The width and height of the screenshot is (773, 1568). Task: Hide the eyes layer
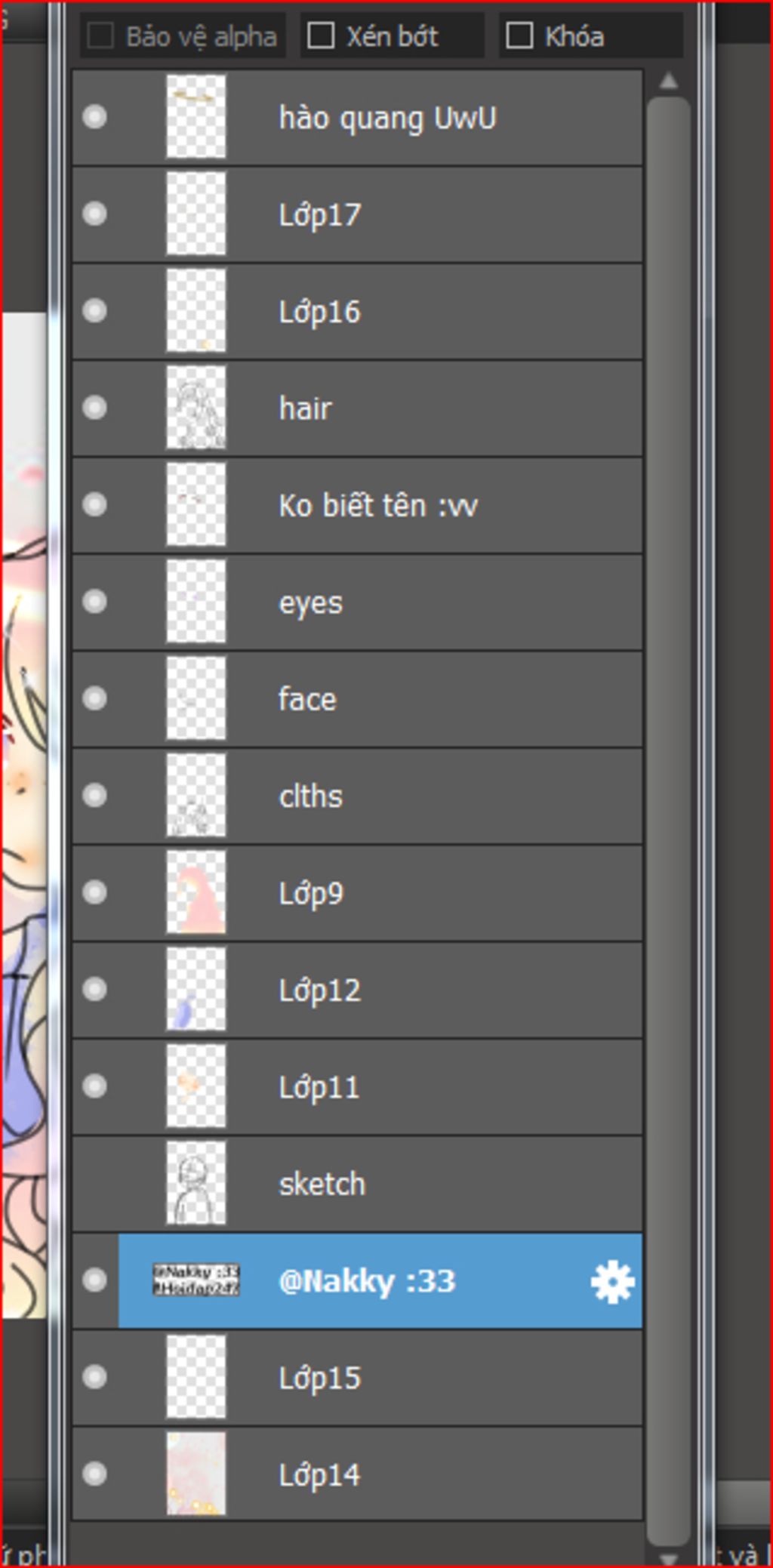[x=94, y=602]
